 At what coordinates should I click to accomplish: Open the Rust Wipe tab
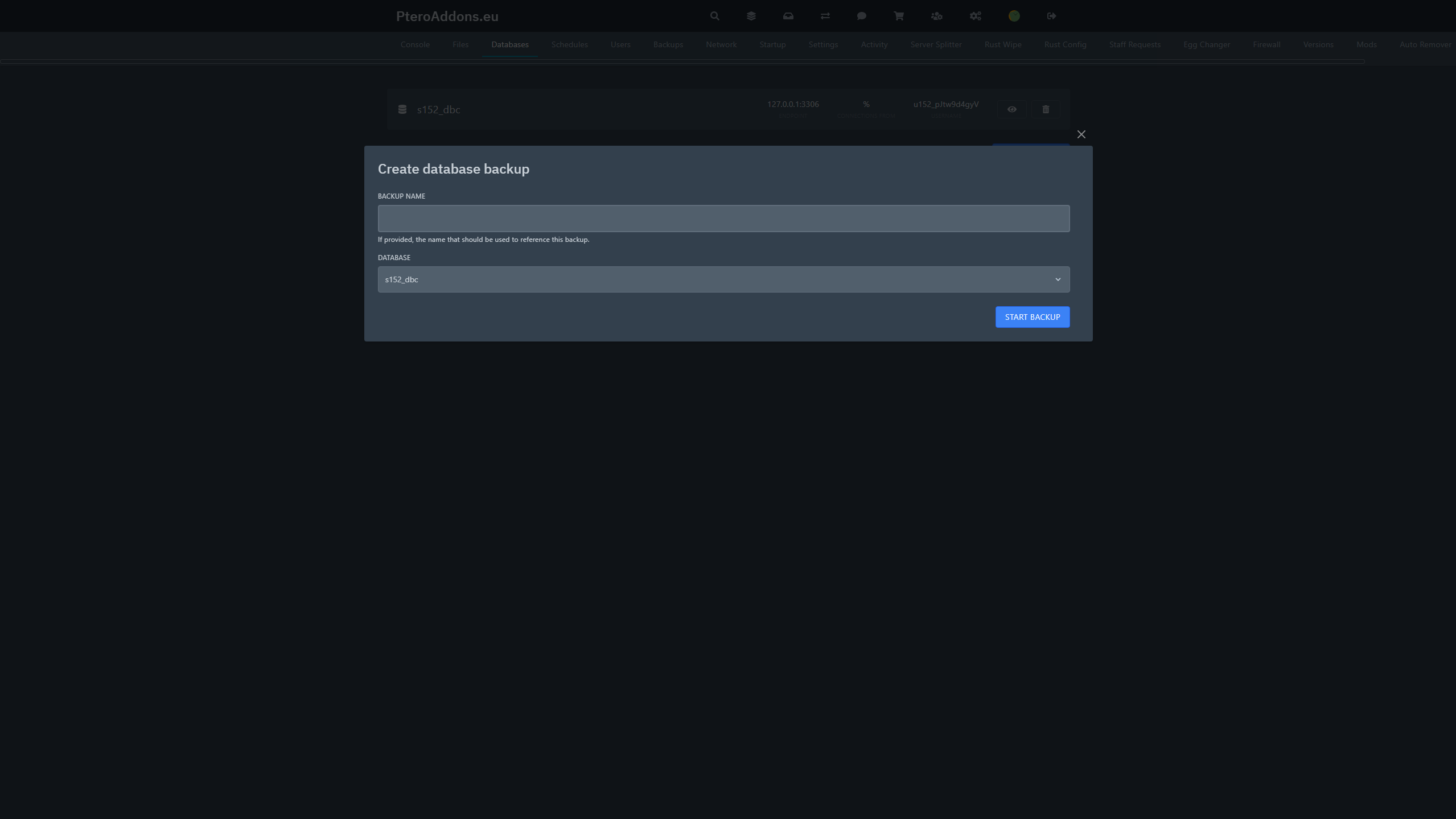[1002, 44]
